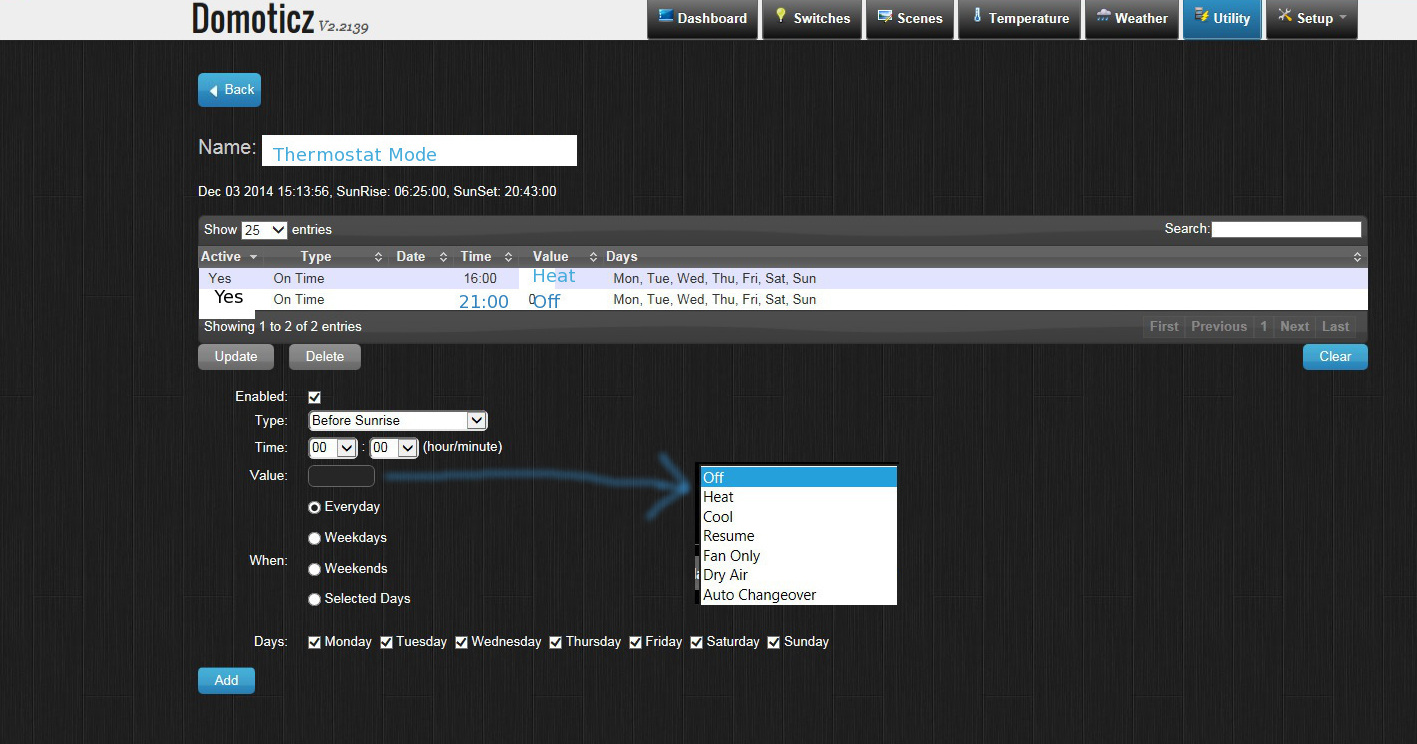
Task: Choose Off in the mode list
Action: tap(798, 478)
